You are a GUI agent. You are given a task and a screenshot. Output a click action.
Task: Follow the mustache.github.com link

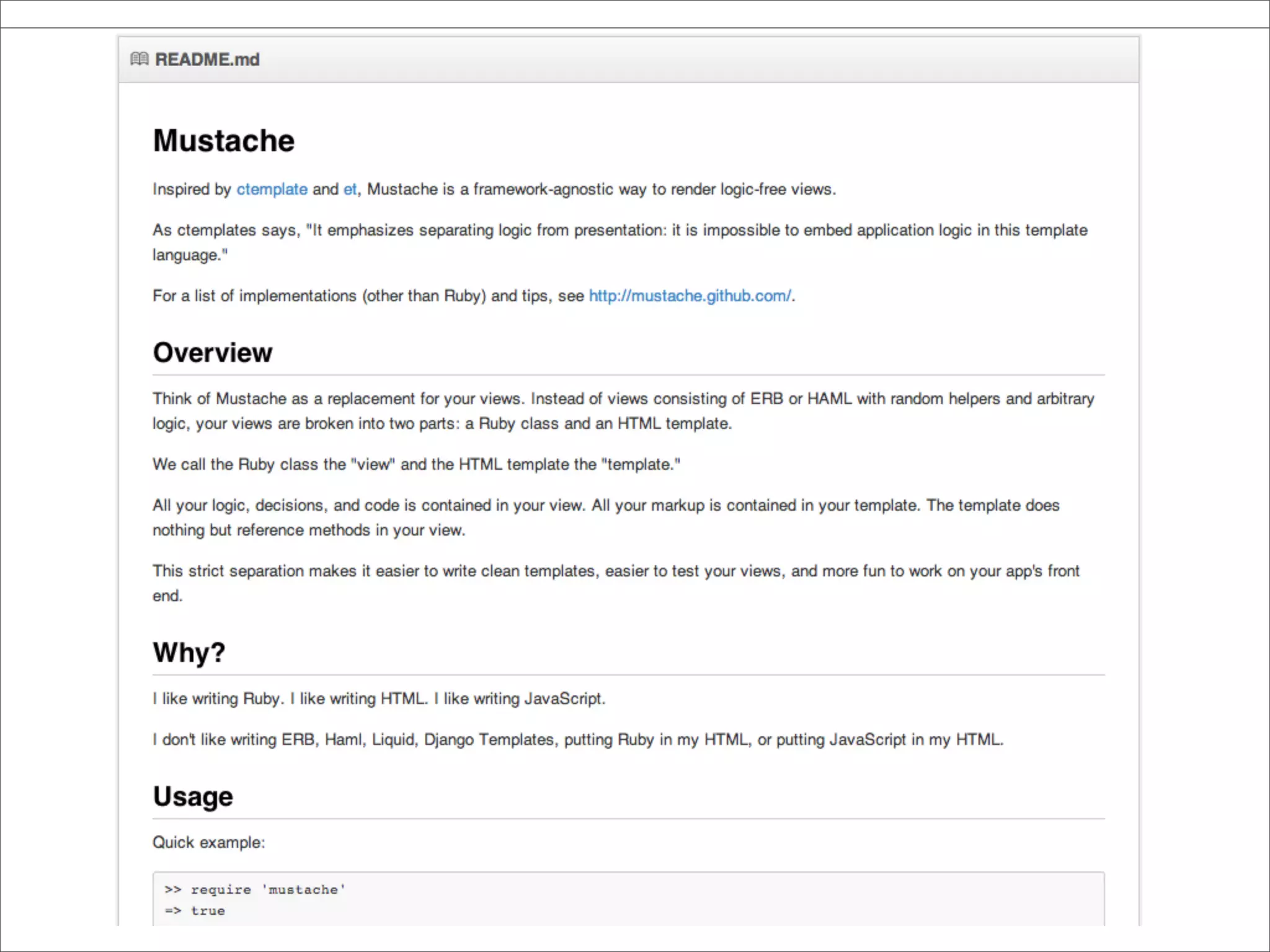(x=690, y=296)
